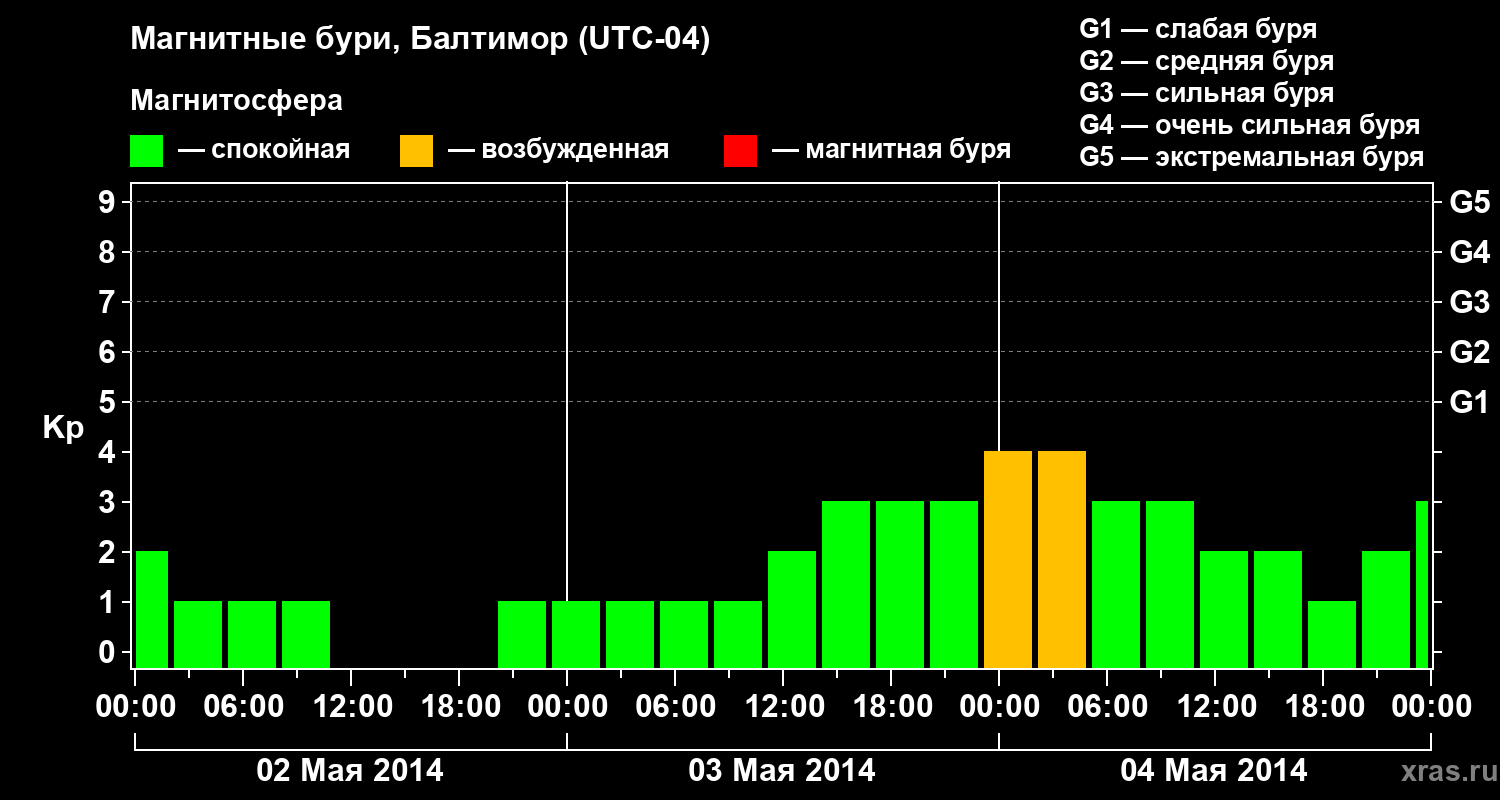The height and width of the screenshot is (800, 1500).
Task: Click the 'Магнитосфера' heading
Action: pyautogui.click(x=236, y=101)
